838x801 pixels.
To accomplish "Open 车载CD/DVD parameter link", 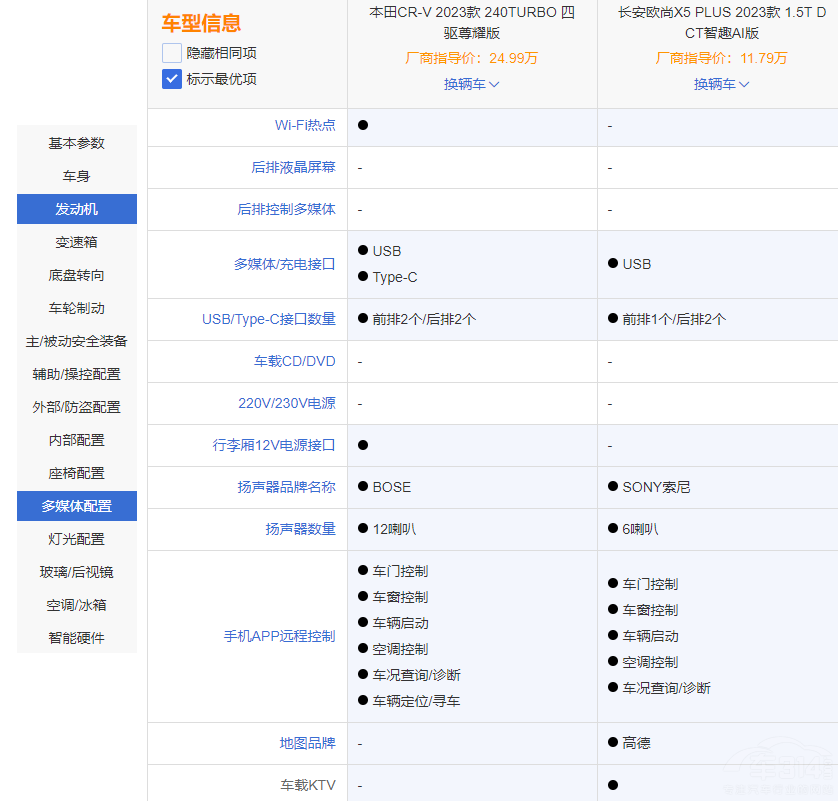I will pyautogui.click(x=295, y=361).
